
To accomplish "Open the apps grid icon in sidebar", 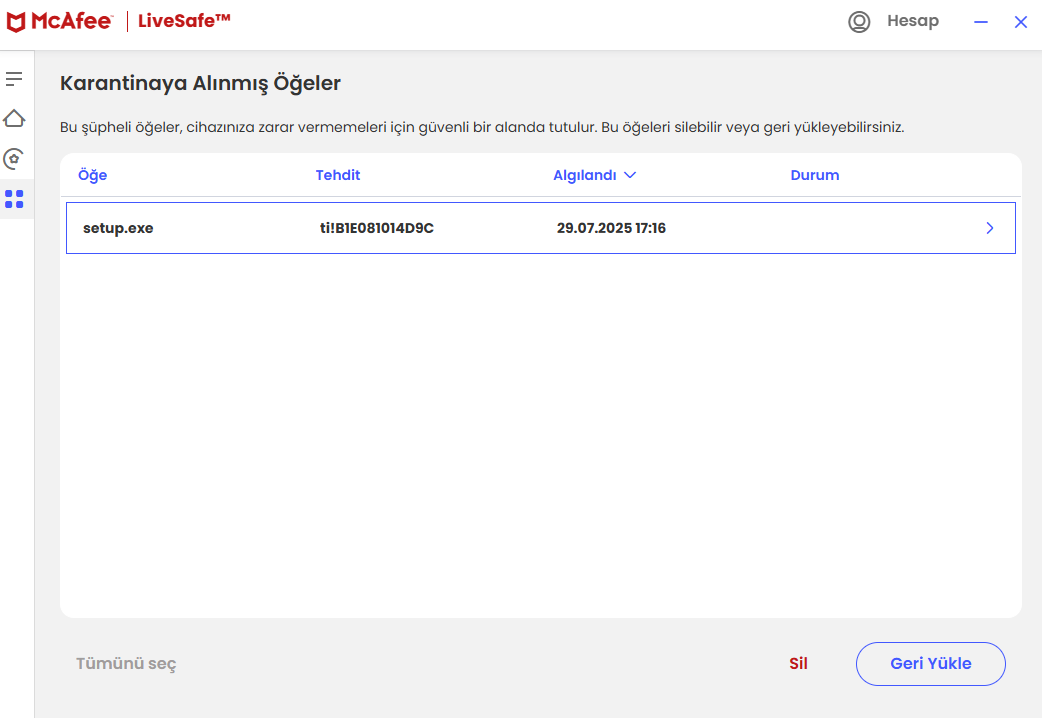I will tap(14, 199).
